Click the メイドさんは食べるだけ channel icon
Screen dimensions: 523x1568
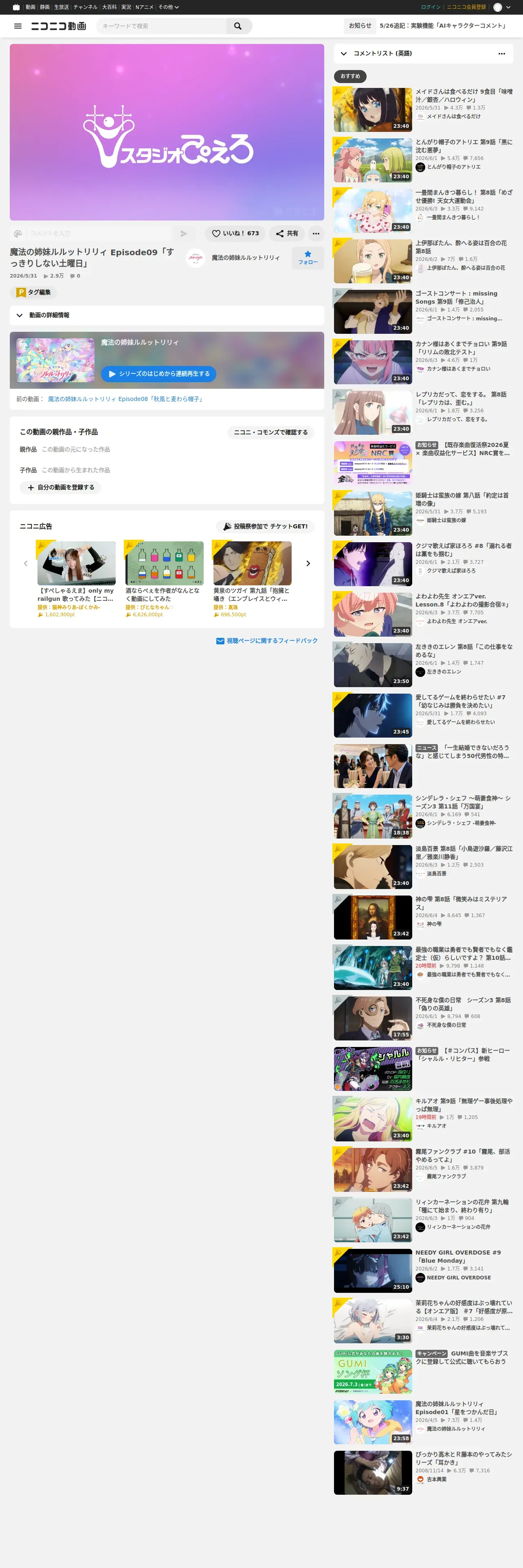click(x=420, y=117)
